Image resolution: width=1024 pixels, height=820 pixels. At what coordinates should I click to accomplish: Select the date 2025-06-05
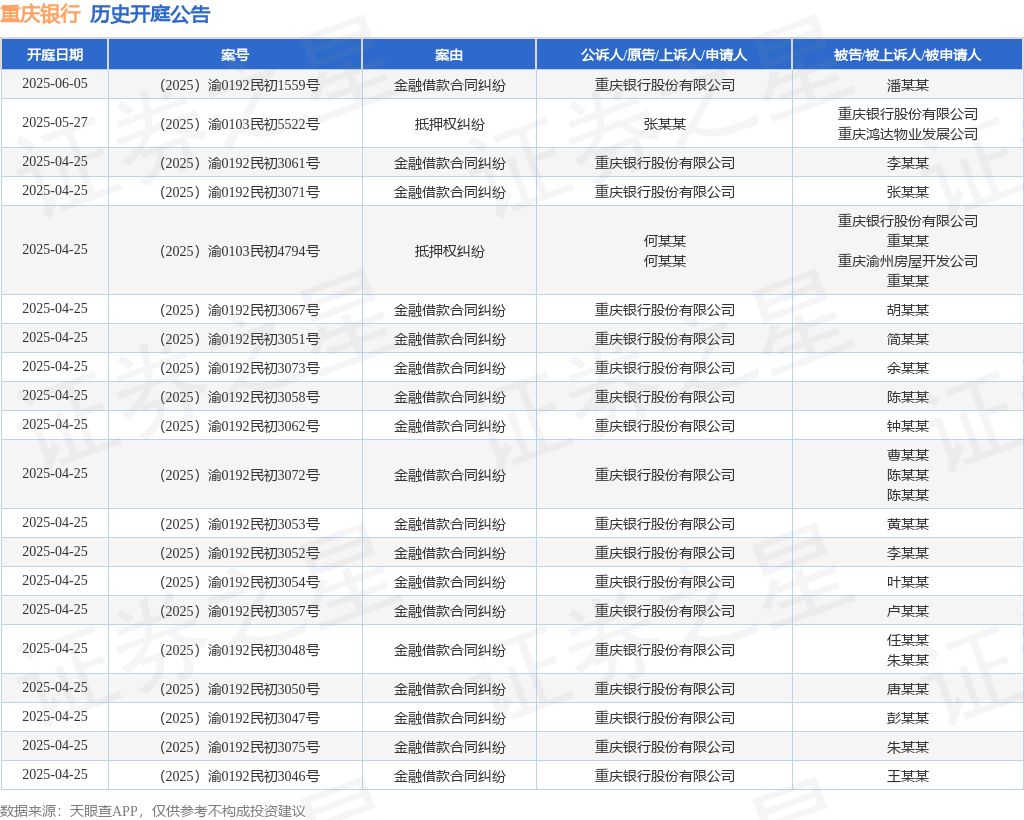click(x=55, y=84)
